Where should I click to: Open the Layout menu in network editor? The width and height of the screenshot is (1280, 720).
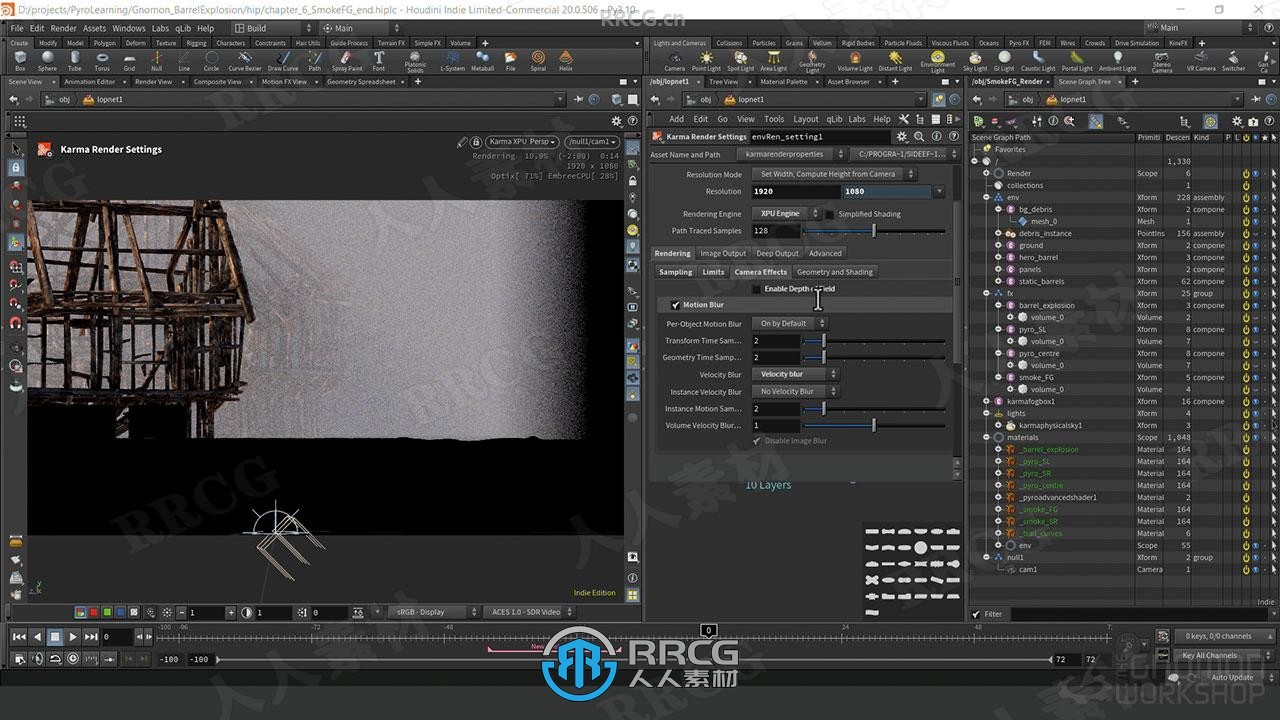(806, 119)
